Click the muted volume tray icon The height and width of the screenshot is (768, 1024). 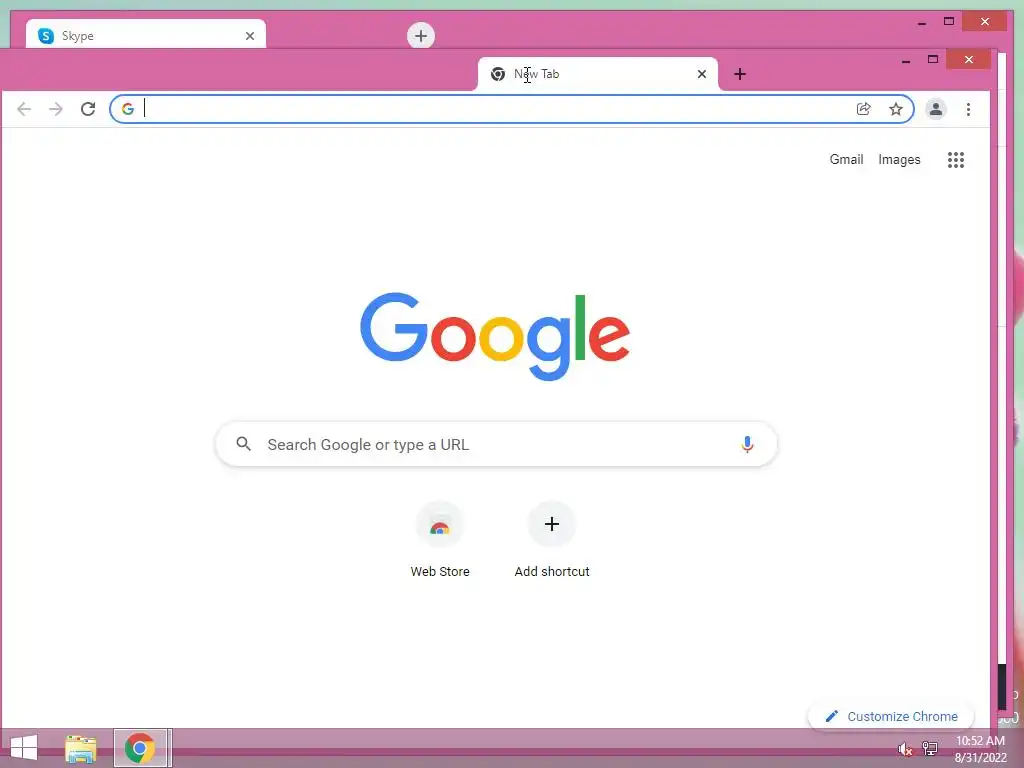pos(904,749)
